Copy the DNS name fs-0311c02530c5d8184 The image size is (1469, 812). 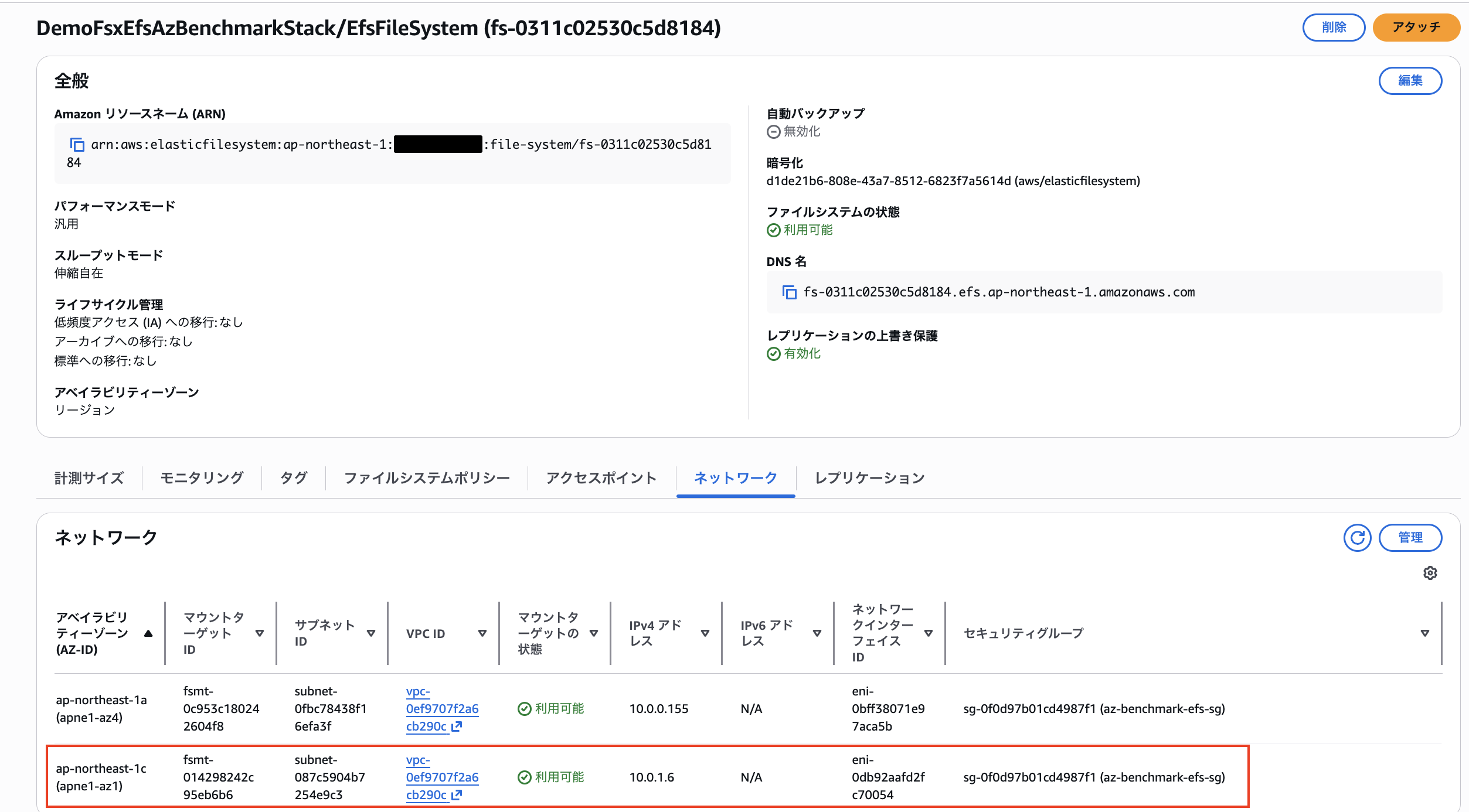788,292
